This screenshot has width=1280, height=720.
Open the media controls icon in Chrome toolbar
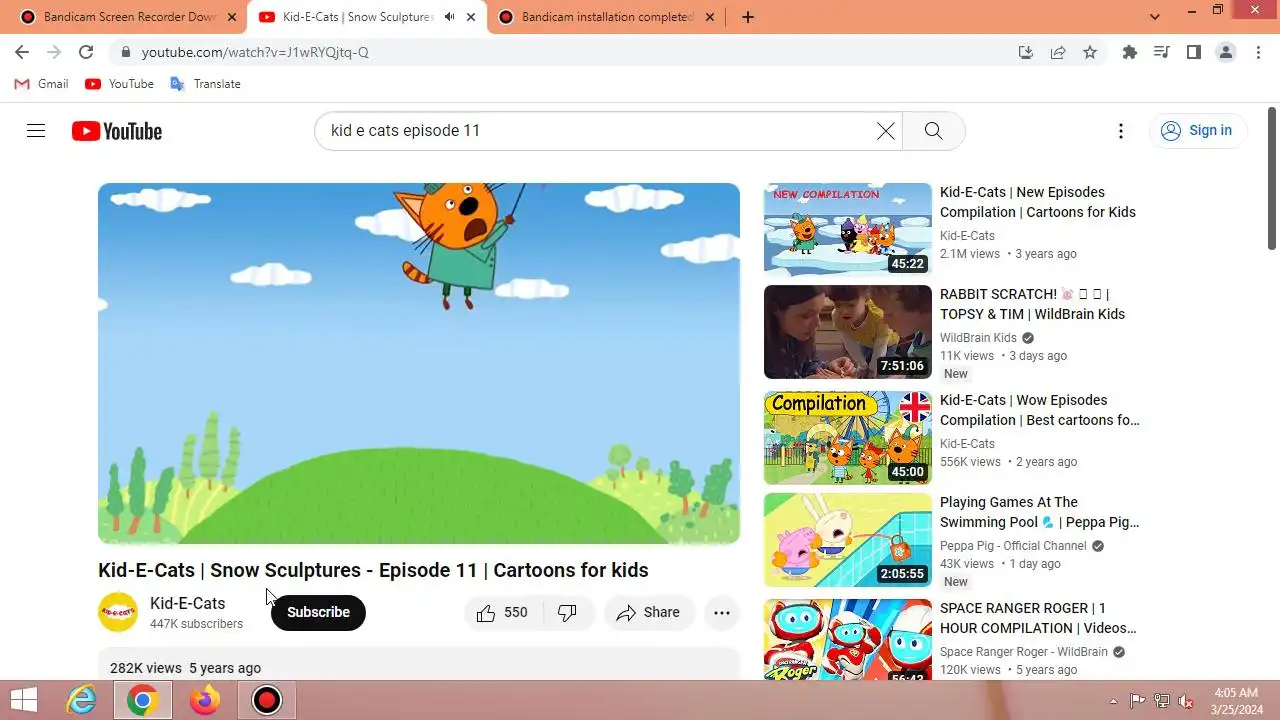1162,52
